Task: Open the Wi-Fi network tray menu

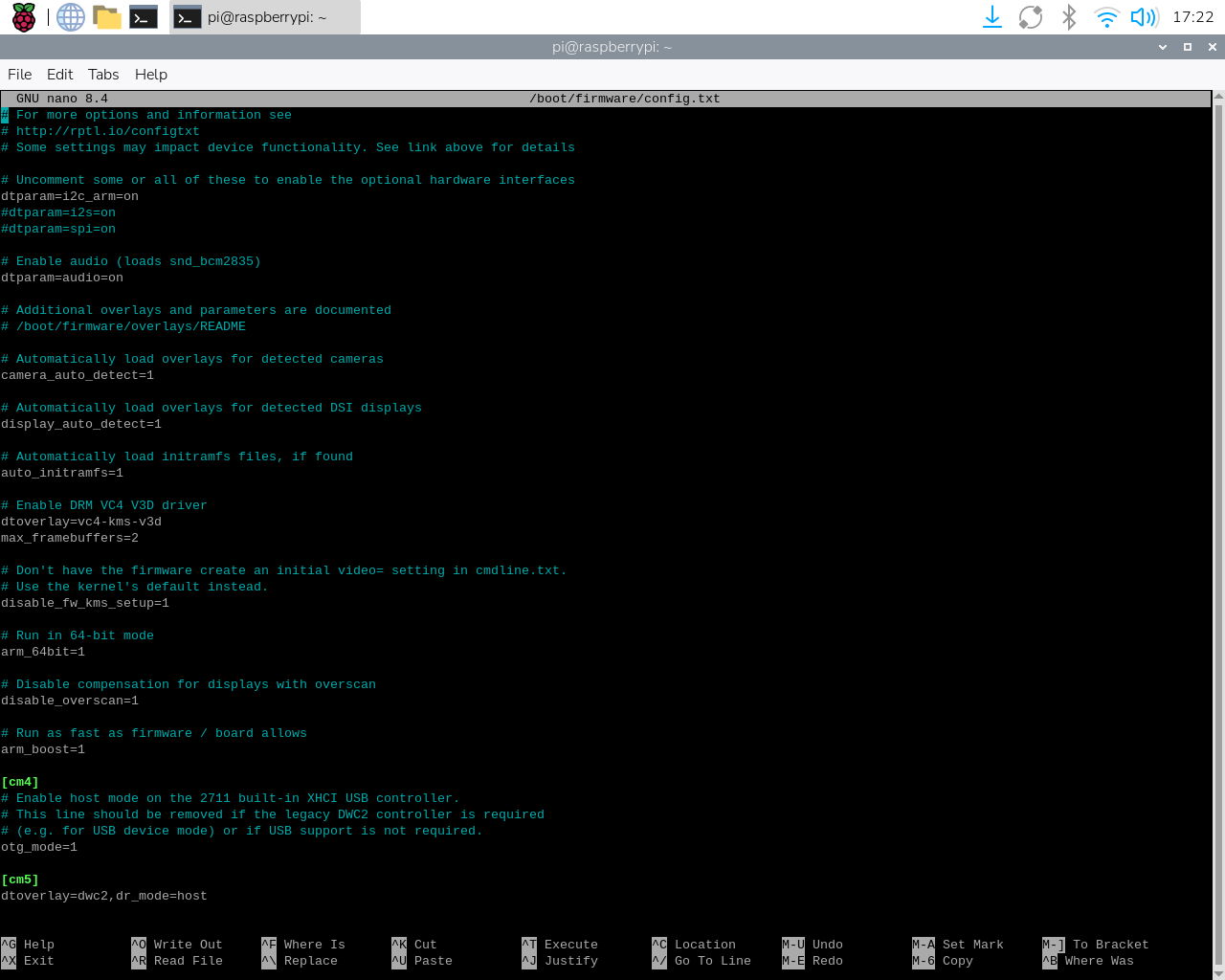Action: (1106, 17)
